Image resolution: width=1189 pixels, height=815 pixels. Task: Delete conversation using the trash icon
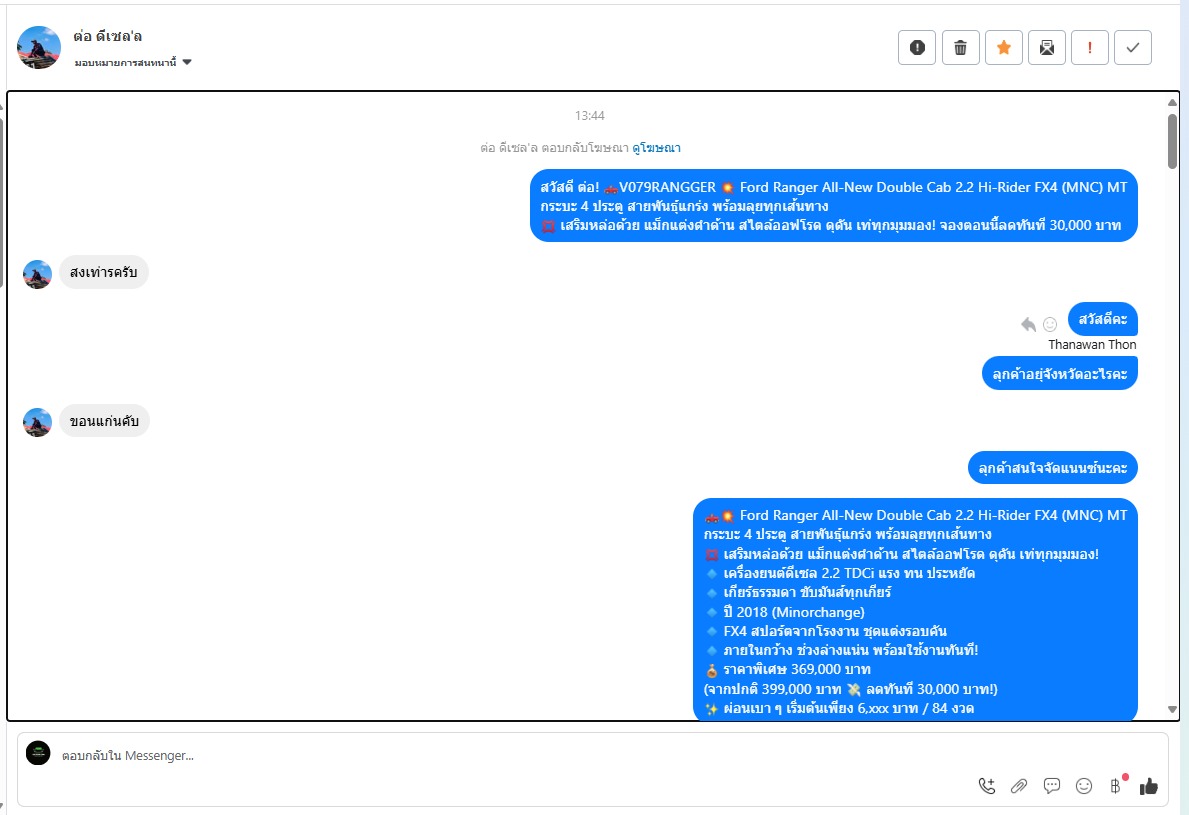click(x=961, y=48)
